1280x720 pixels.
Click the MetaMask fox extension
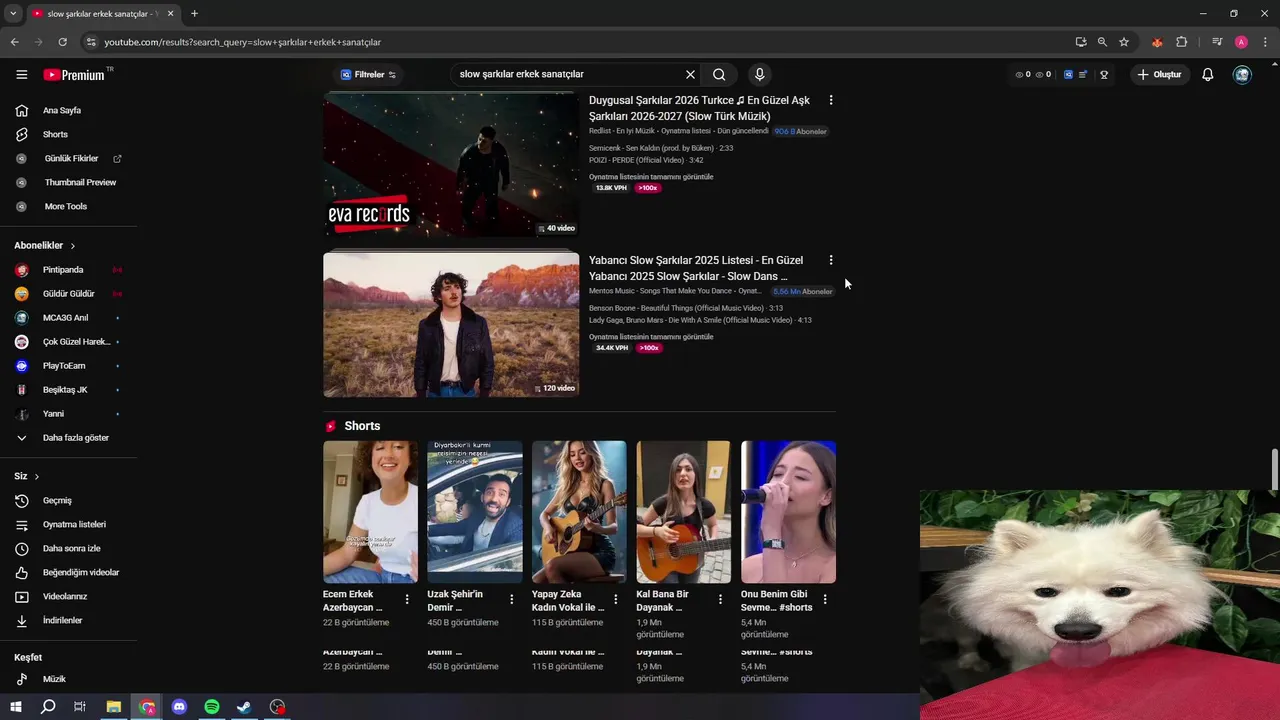click(x=1157, y=42)
